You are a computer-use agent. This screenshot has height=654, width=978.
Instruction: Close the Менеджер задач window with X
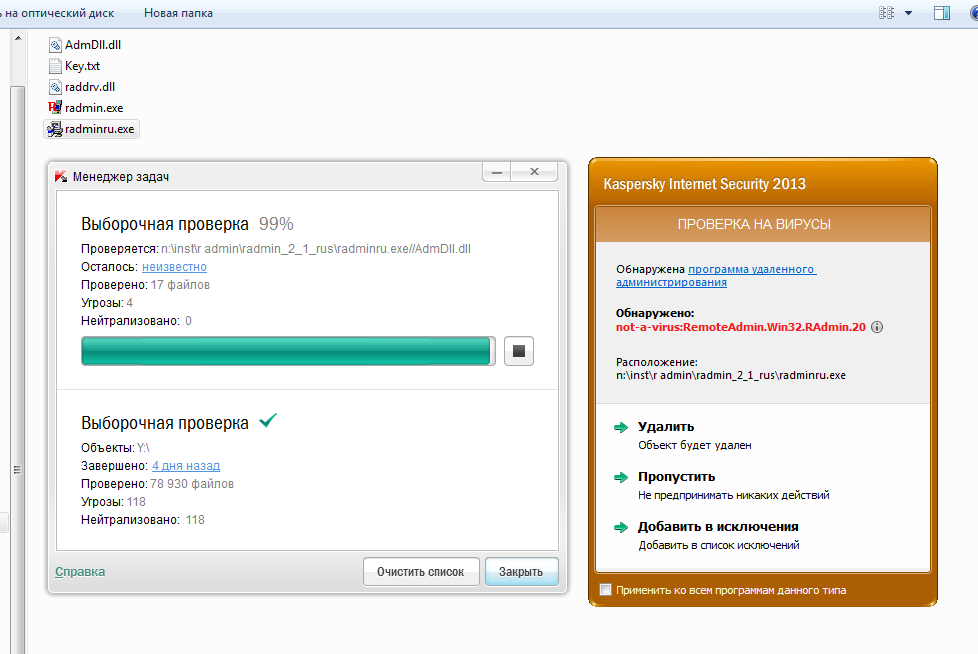[x=535, y=172]
